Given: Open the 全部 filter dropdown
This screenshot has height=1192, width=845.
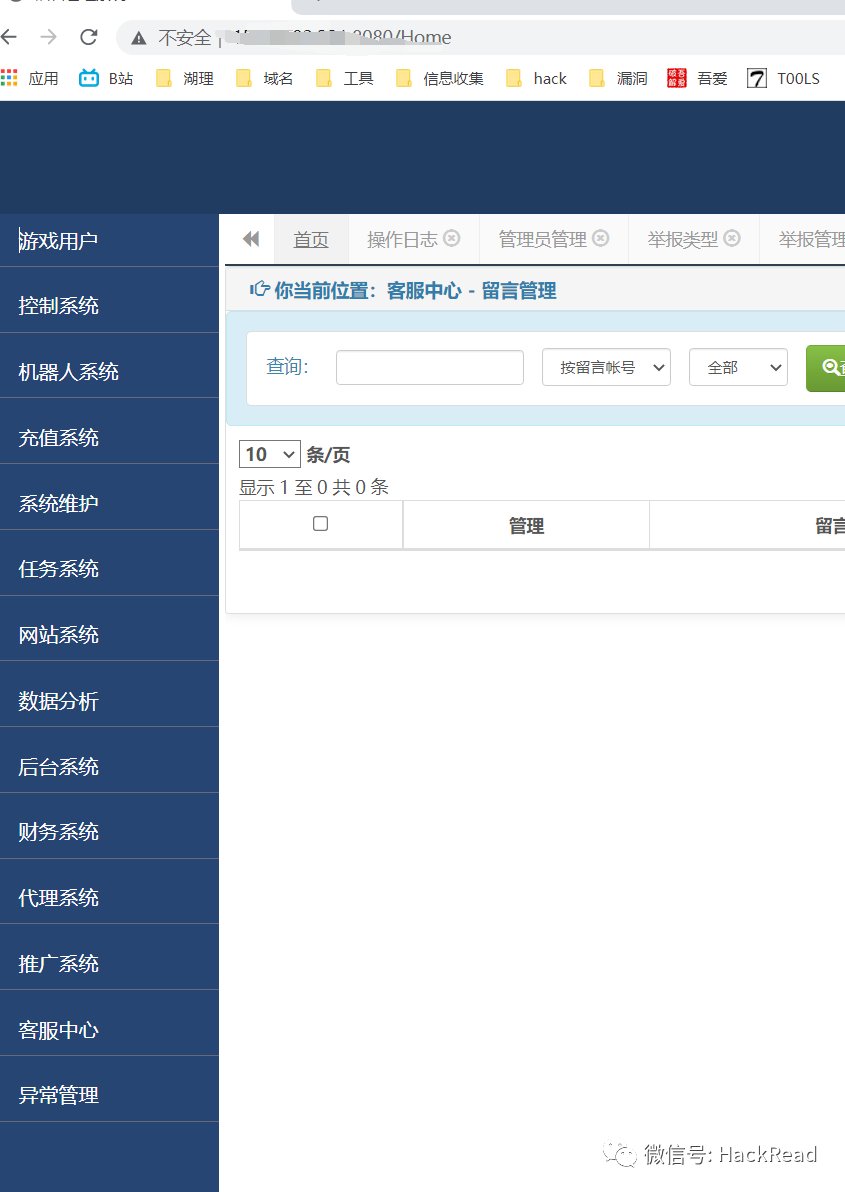Looking at the screenshot, I should click(x=738, y=367).
